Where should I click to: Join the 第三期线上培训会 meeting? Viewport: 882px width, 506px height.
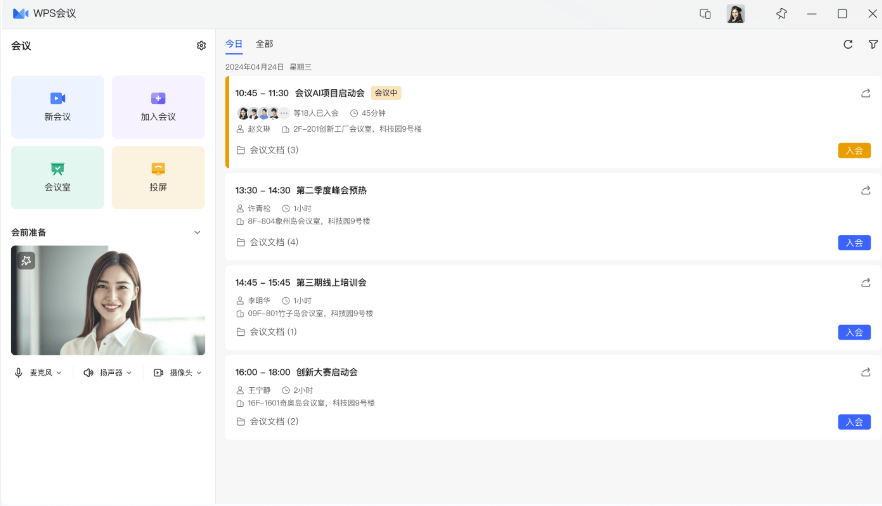click(854, 332)
